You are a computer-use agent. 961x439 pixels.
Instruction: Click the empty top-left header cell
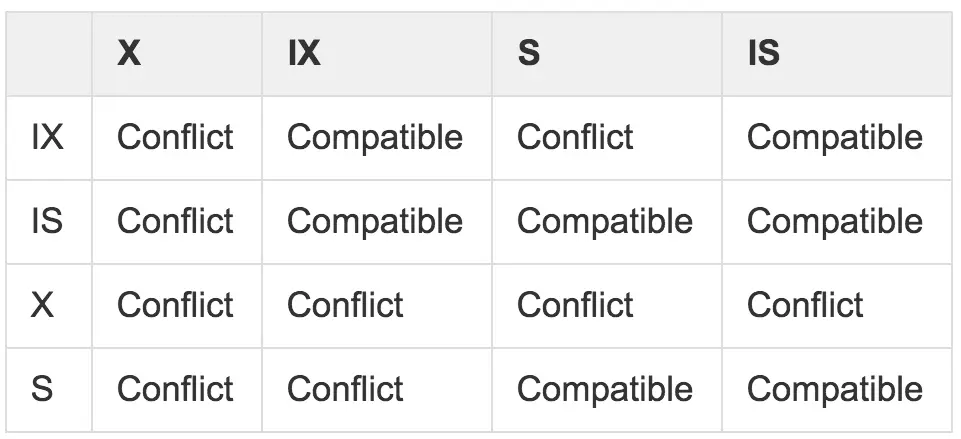point(49,54)
